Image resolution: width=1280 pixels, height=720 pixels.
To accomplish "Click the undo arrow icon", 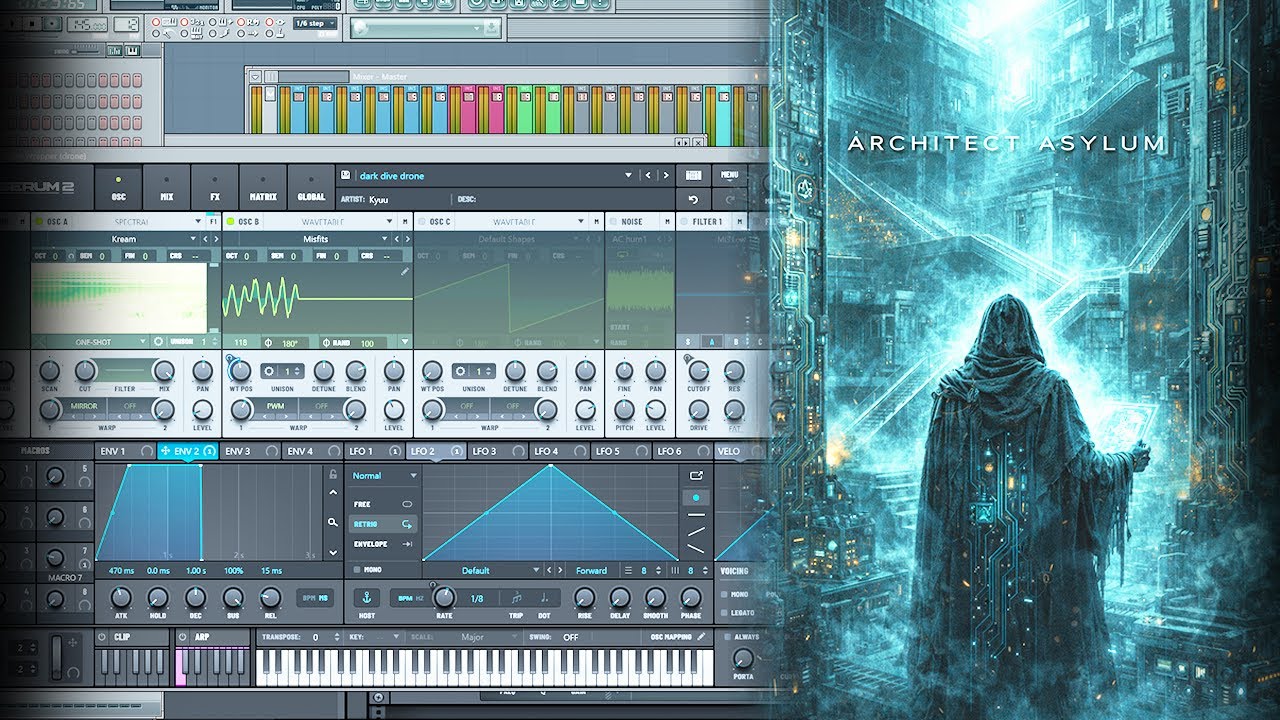I will [x=693, y=200].
